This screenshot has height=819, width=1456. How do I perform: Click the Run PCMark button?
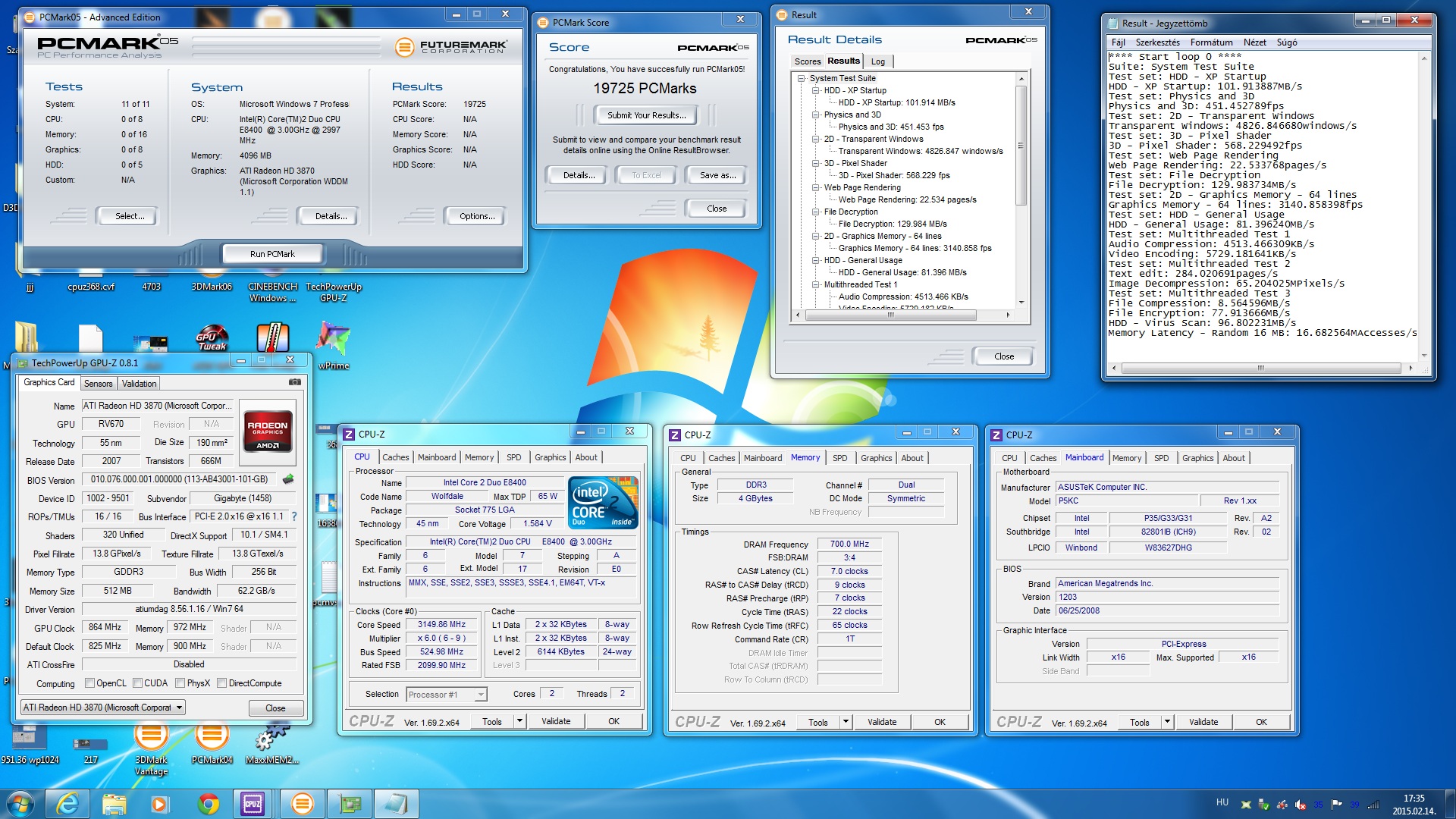coord(272,254)
